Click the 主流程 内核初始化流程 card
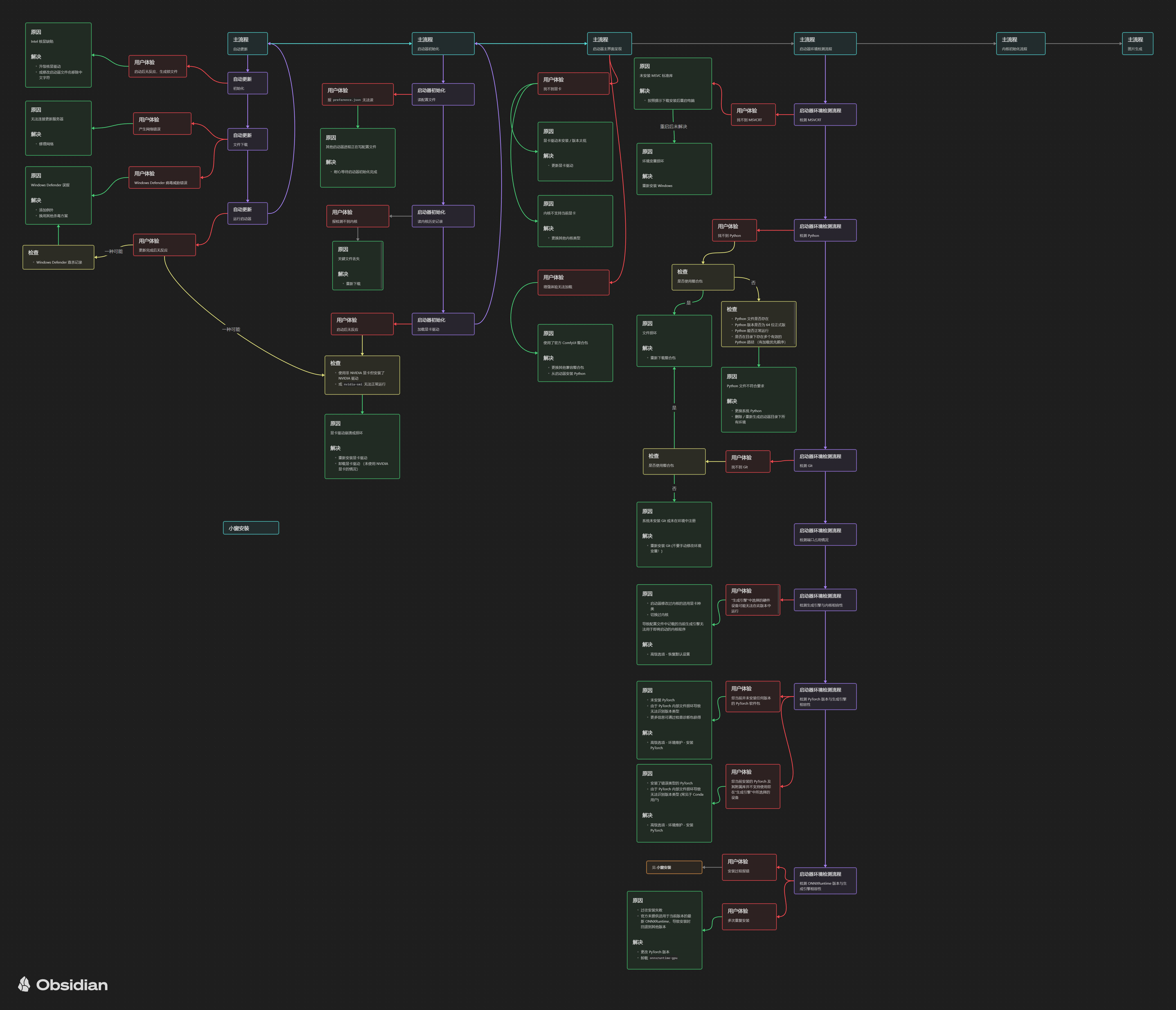The height and width of the screenshot is (1010, 1176). (1020, 44)
